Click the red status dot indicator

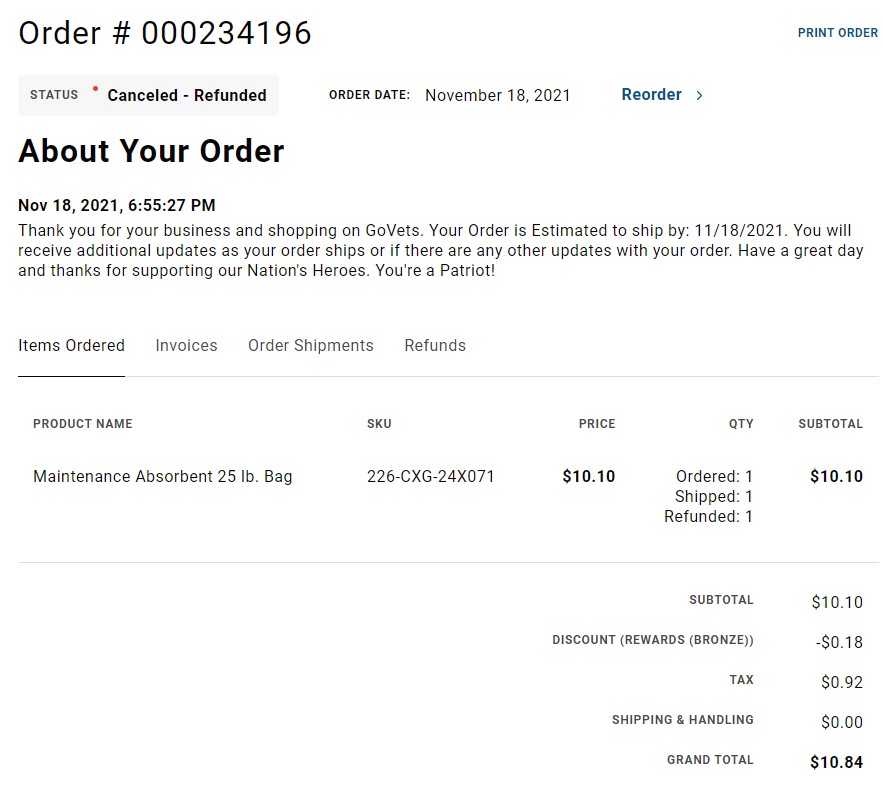click(95, 88)
